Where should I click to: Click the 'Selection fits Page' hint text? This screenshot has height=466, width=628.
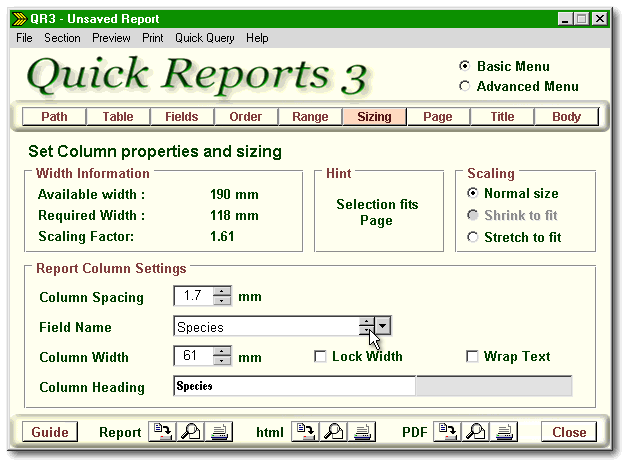click(x=377, y=212)
